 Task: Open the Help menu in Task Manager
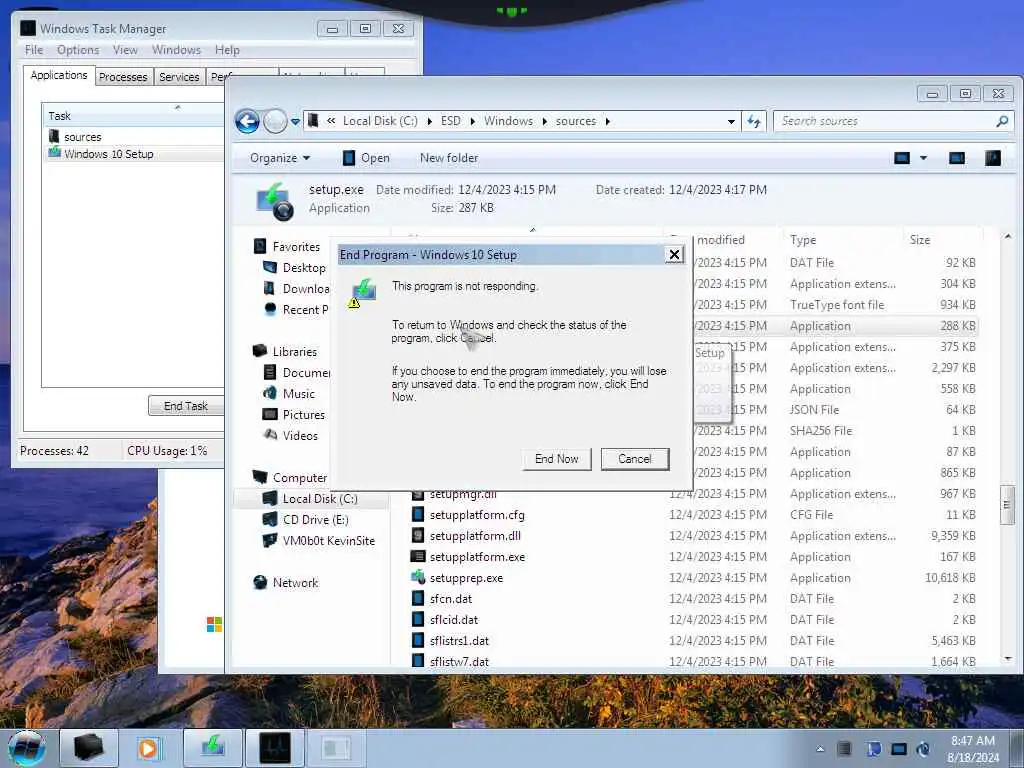point(227,50)
